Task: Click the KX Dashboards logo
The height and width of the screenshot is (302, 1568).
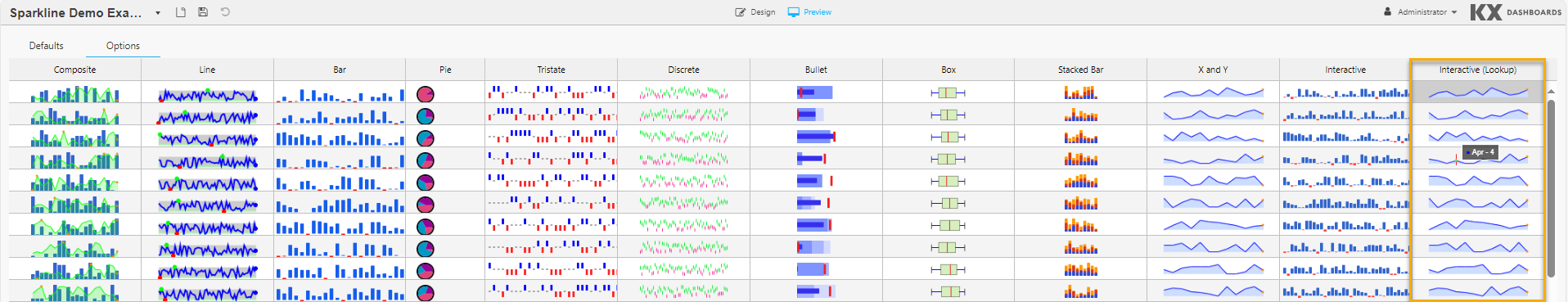Action: point(1516,12)
